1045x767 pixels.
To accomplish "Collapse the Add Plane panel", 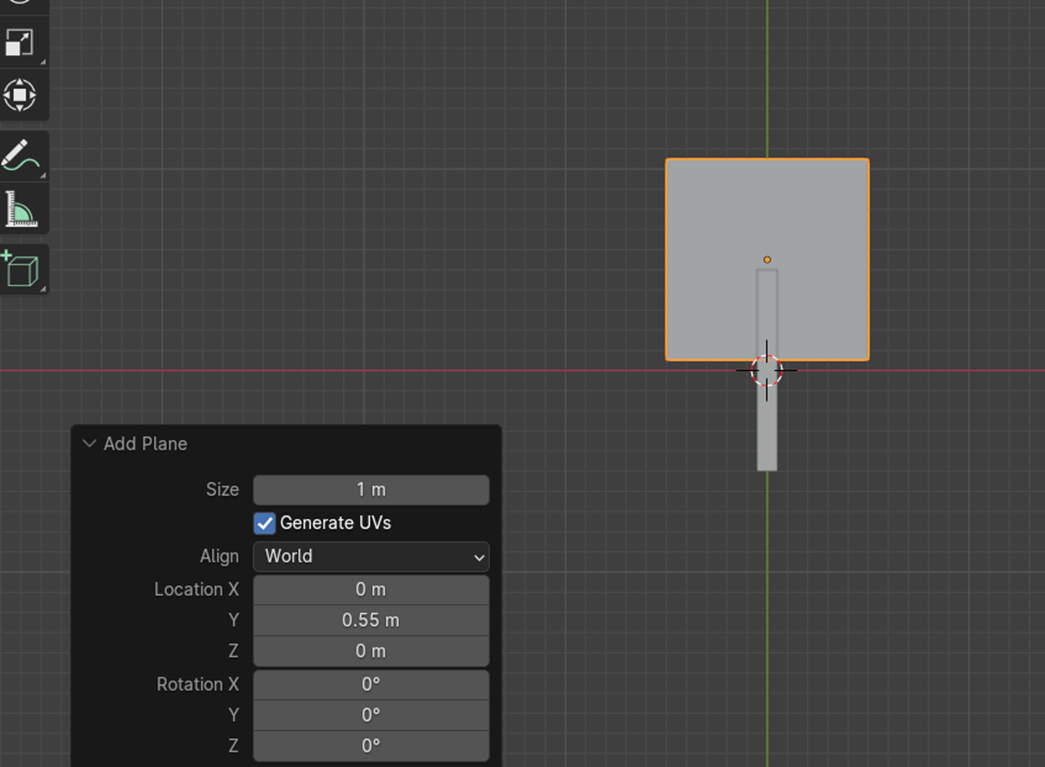I will (x=90, y=444).
